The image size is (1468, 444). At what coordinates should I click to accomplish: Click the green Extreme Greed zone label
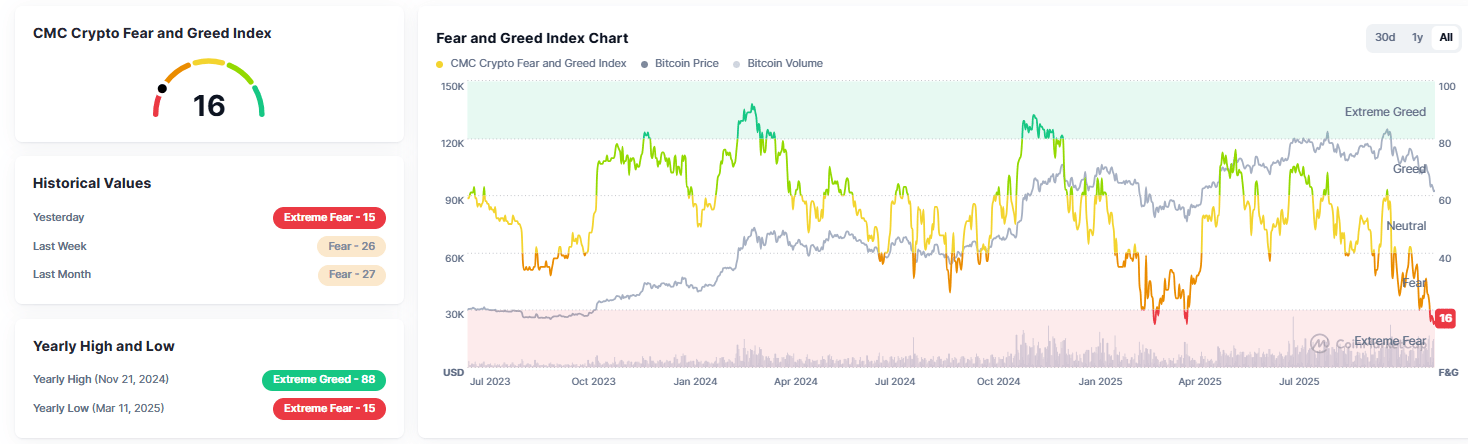pyautogui.click(x=1384, y=112)
